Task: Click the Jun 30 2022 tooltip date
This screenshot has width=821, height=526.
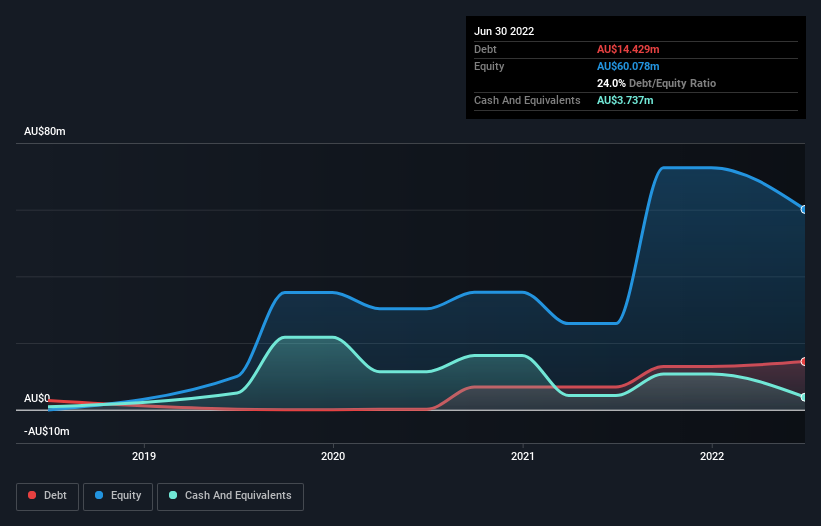Action: [x=504, y=31]
